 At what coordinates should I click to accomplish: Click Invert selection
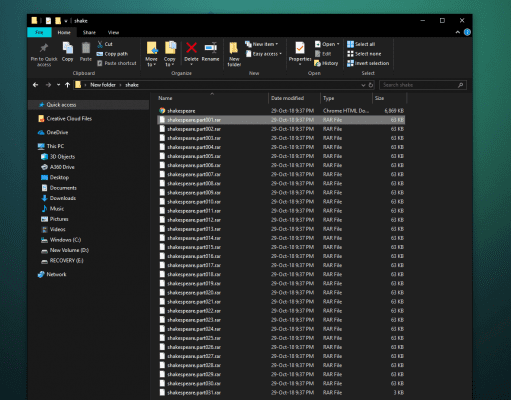pos(368,63)
